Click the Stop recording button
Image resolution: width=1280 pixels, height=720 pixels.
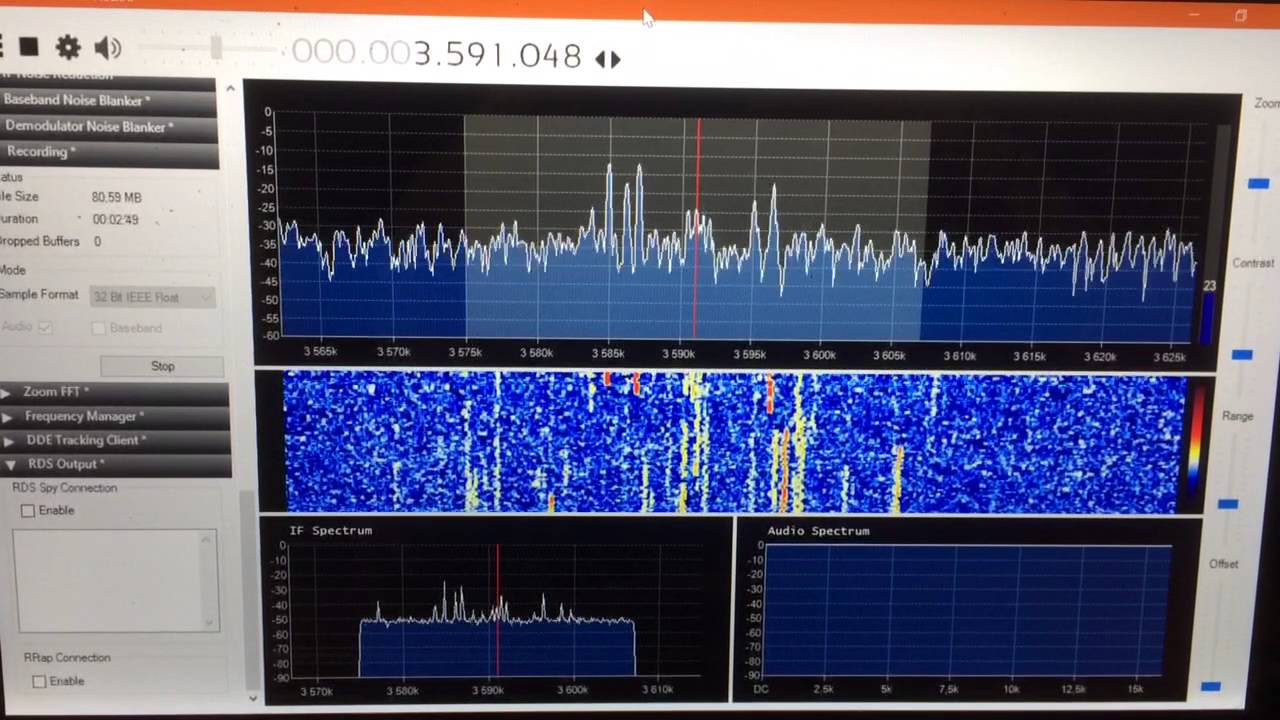(x=162, y=366)
